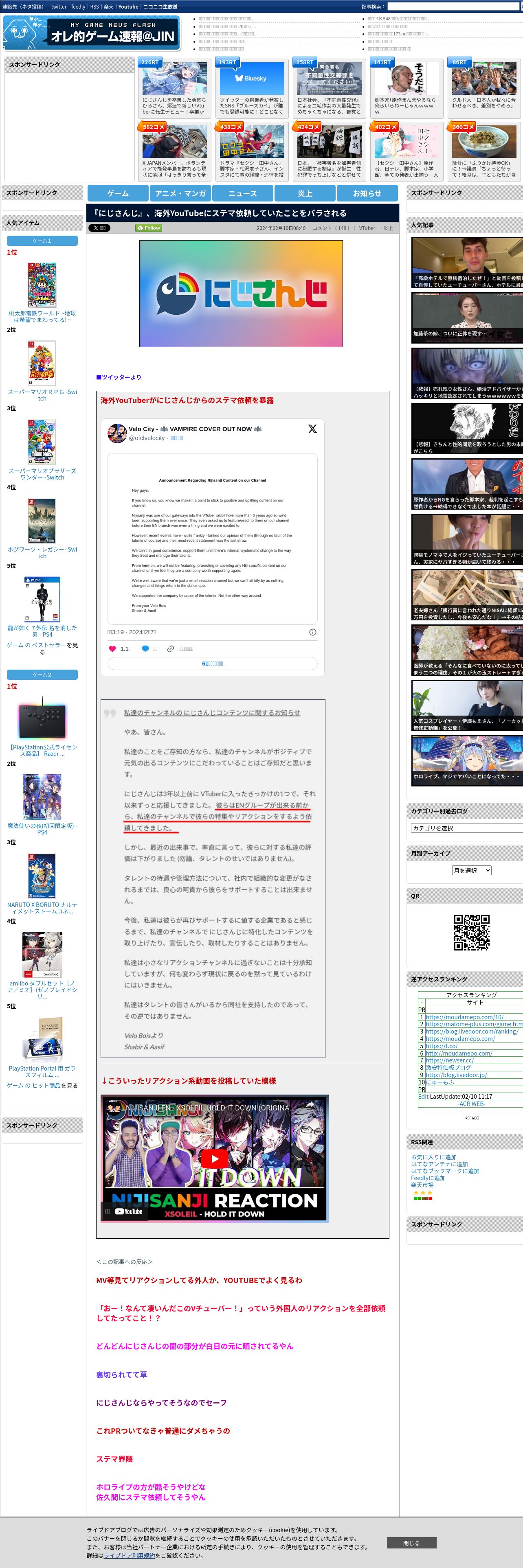Click the YouTube logo on embedded video
Viewport: 523px width, 1568px height.
point(129,1211)
